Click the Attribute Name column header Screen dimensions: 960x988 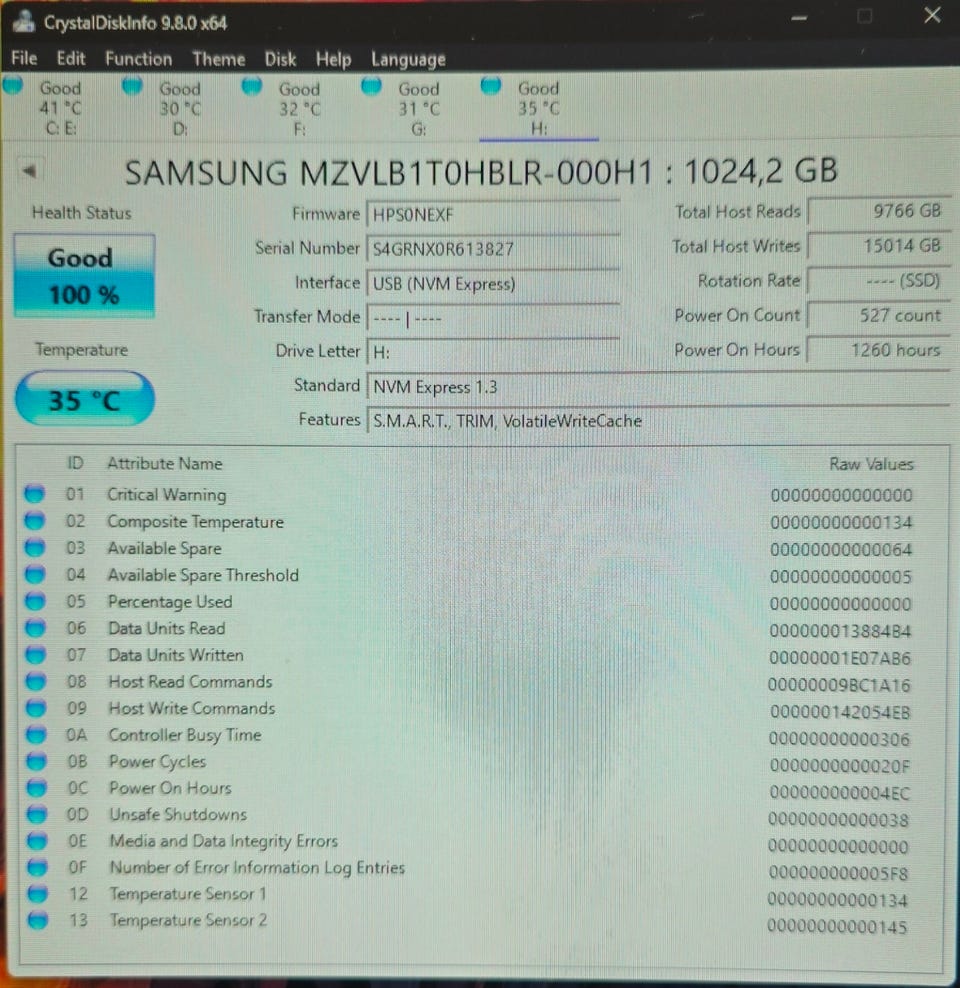pos(164,464)
